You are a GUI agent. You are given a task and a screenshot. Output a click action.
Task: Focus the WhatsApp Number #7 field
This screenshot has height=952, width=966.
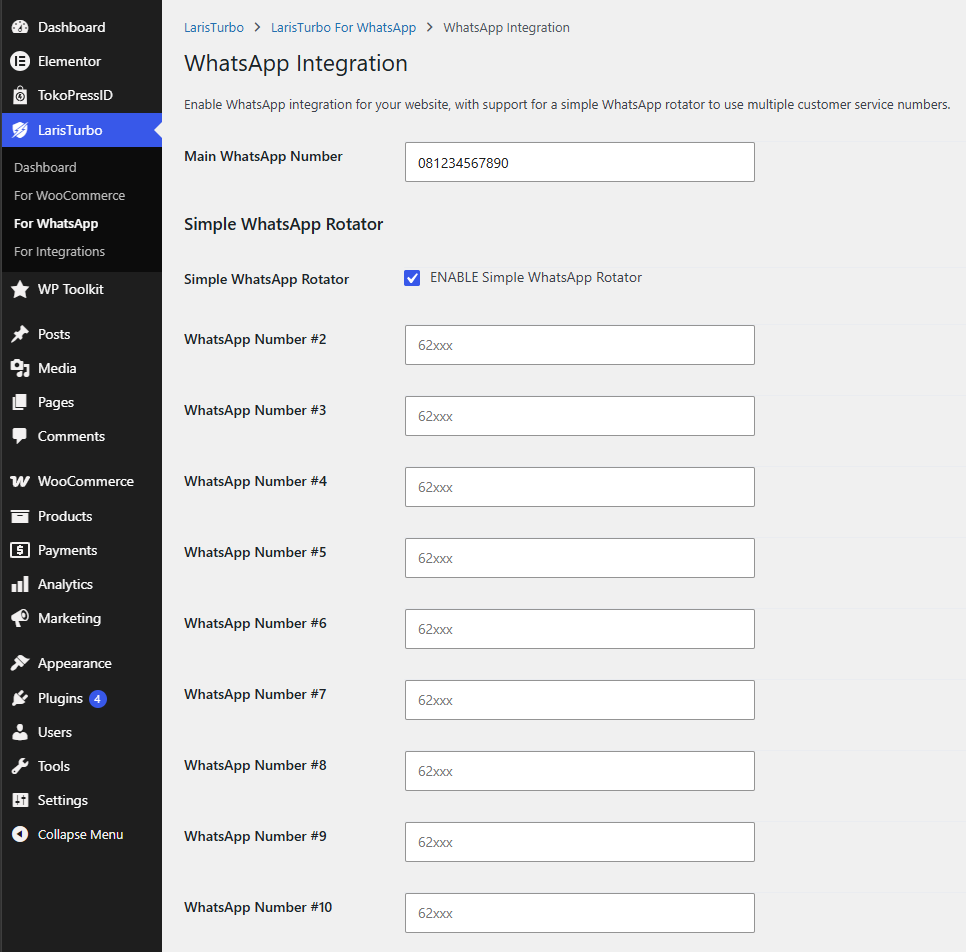(579, 700)
